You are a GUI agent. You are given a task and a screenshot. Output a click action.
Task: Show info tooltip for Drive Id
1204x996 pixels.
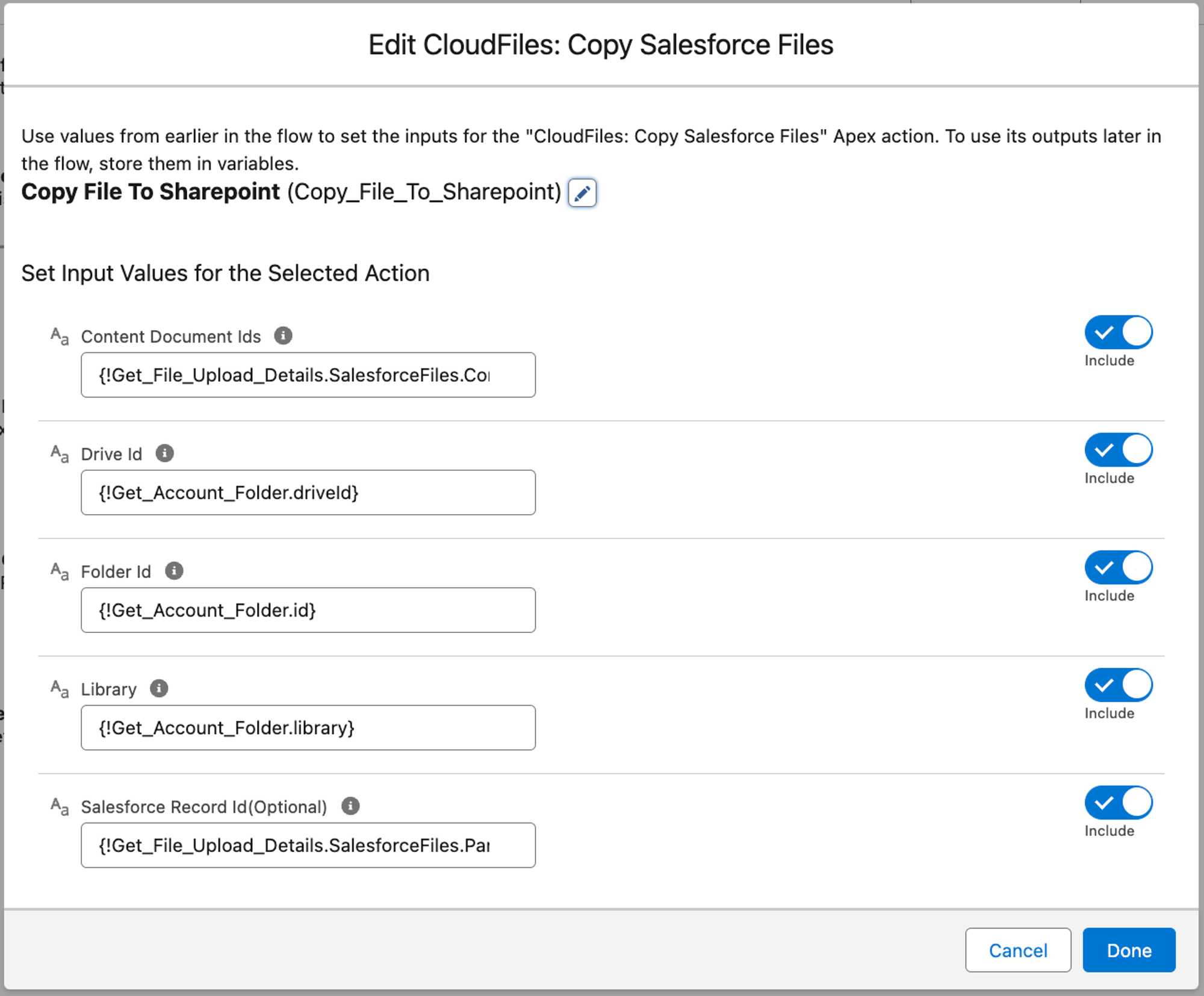[164, 453]
